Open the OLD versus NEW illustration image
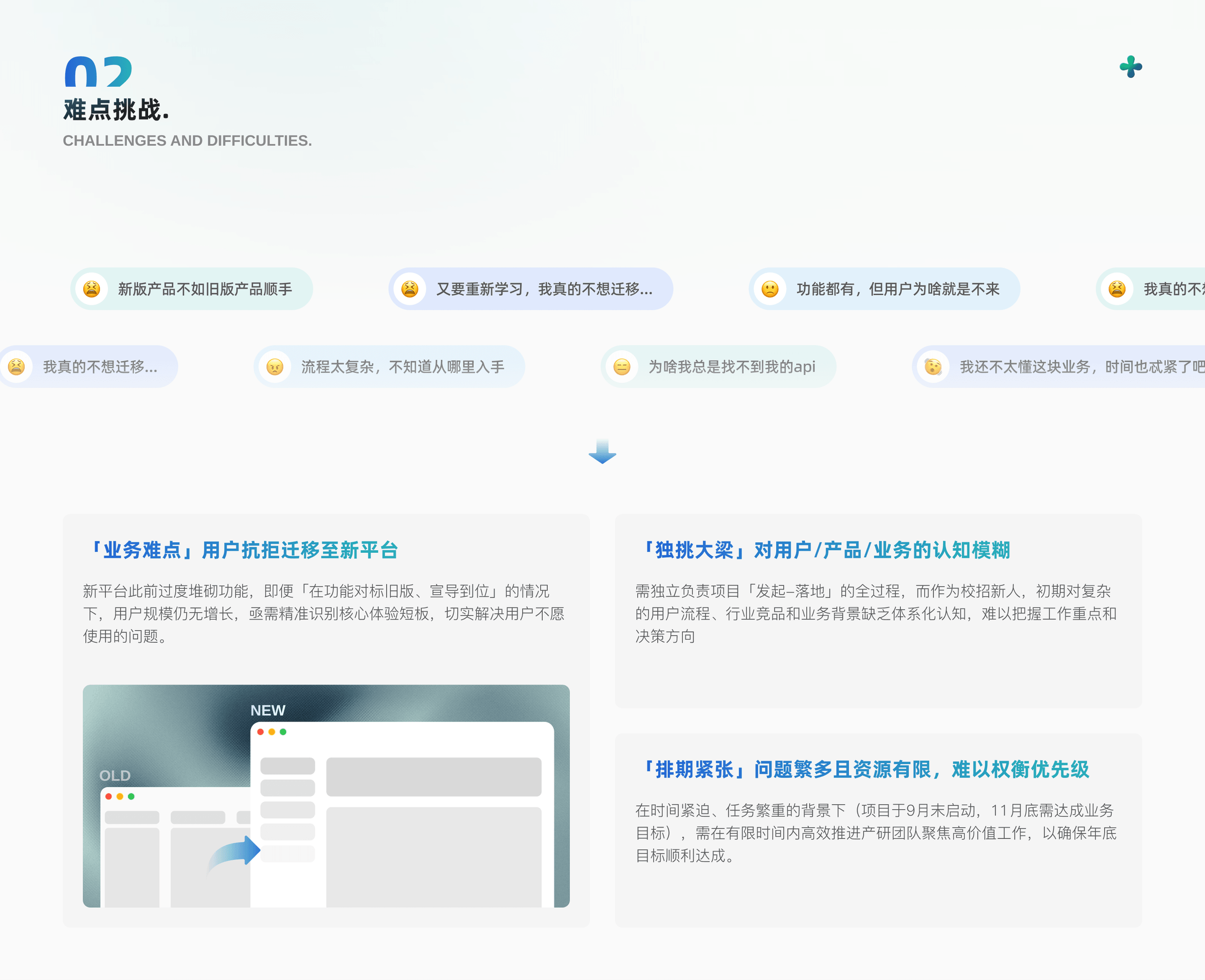Screen dimensions: 1205x980 pos(326,796)
